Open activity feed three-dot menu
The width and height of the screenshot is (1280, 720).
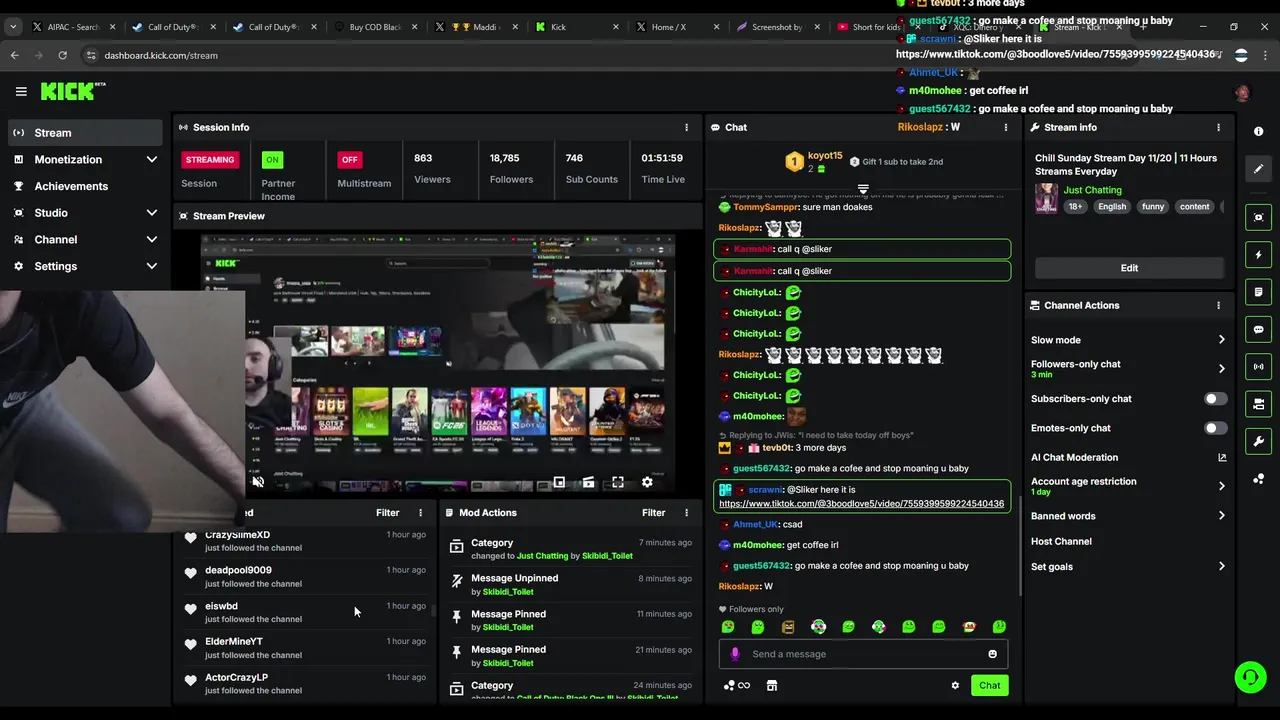point(420,512)
